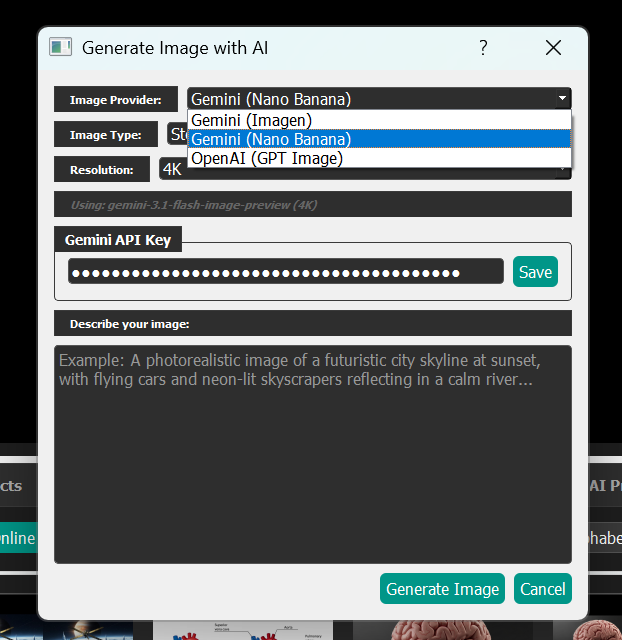
Task: Open heart diagram thumbnail in background window
Action: (x=243, y=630)
